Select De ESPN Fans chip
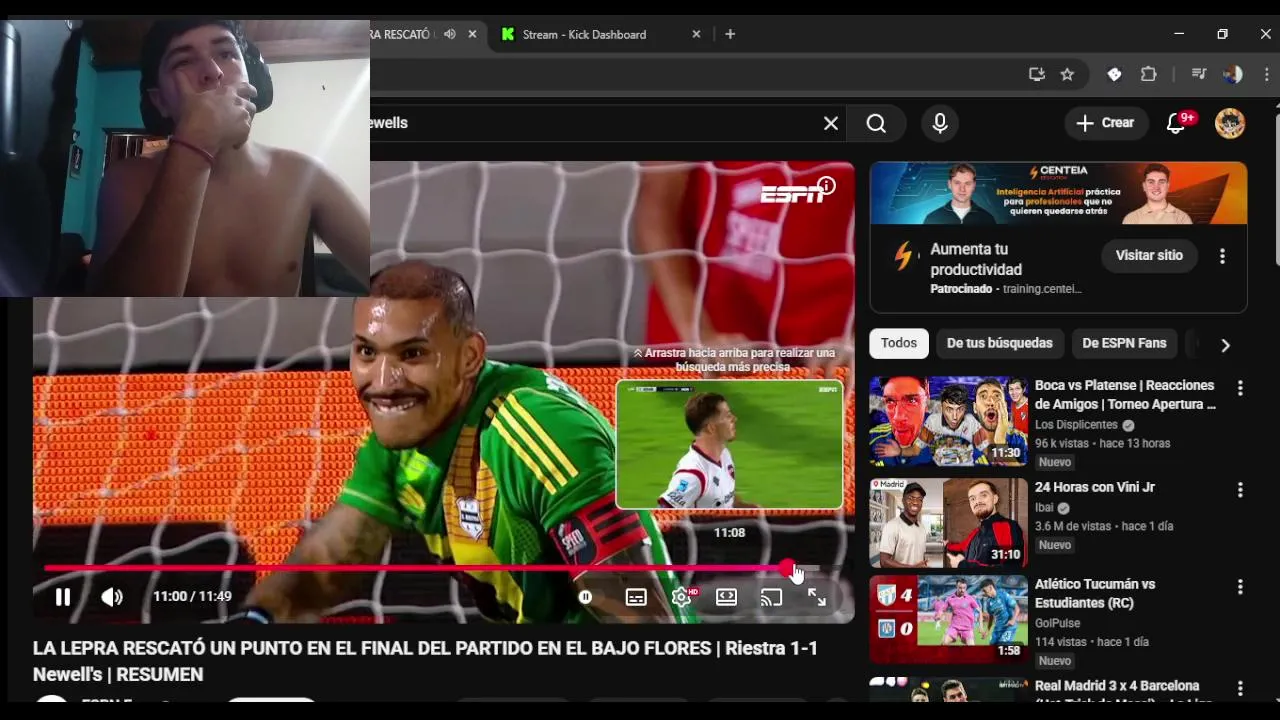The image size is (1280, 720). (1124, 343)
